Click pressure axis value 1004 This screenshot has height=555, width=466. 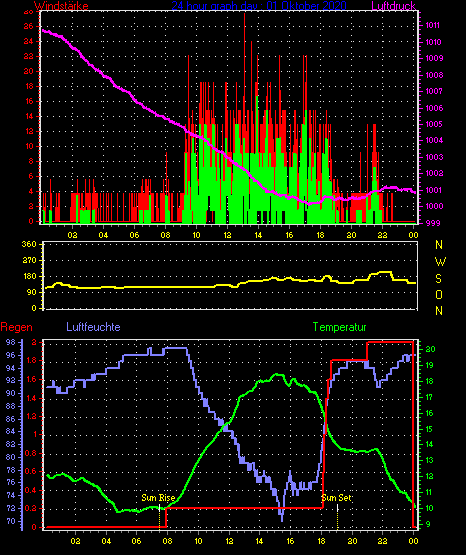(x=434, y=140)
